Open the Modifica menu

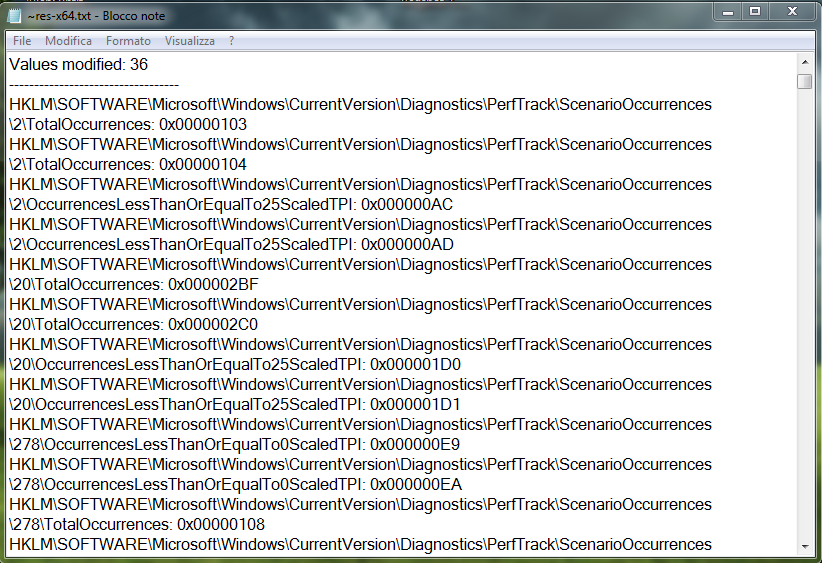(x=68, y=41)
